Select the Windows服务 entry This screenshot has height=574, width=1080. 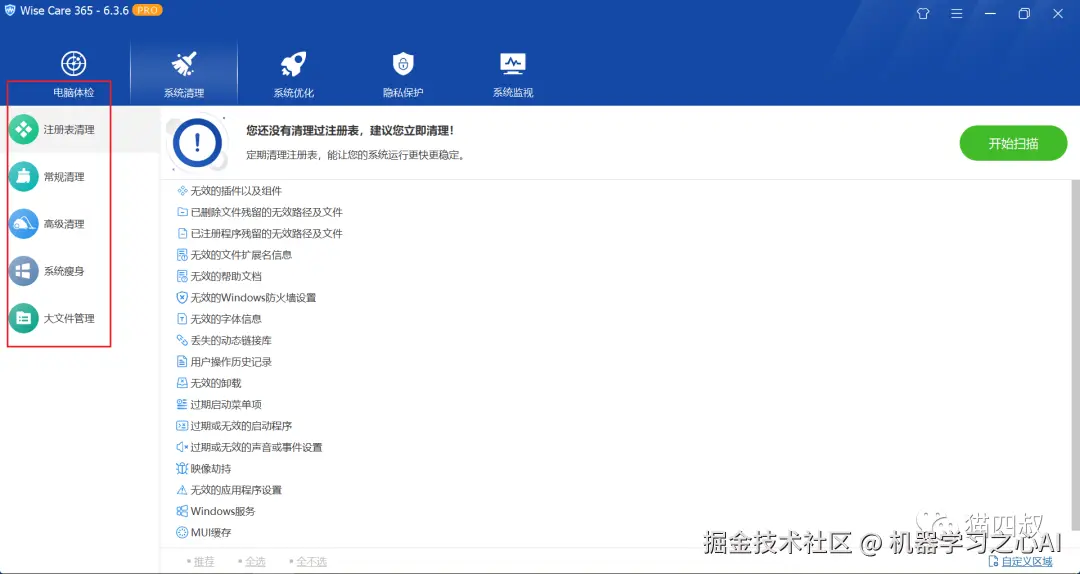(216, 511)
